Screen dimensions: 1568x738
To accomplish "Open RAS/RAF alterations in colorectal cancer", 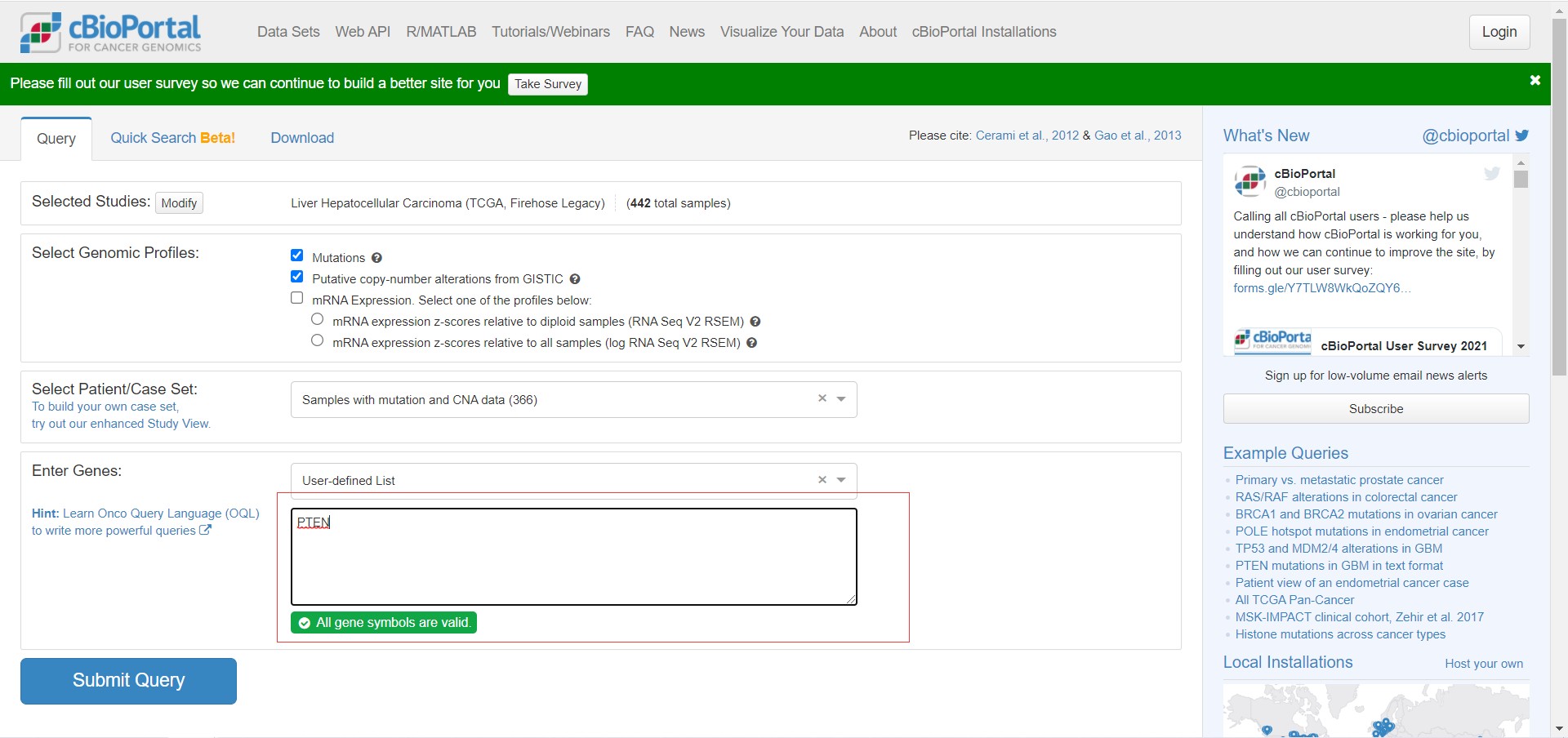I will point(1346,497).
